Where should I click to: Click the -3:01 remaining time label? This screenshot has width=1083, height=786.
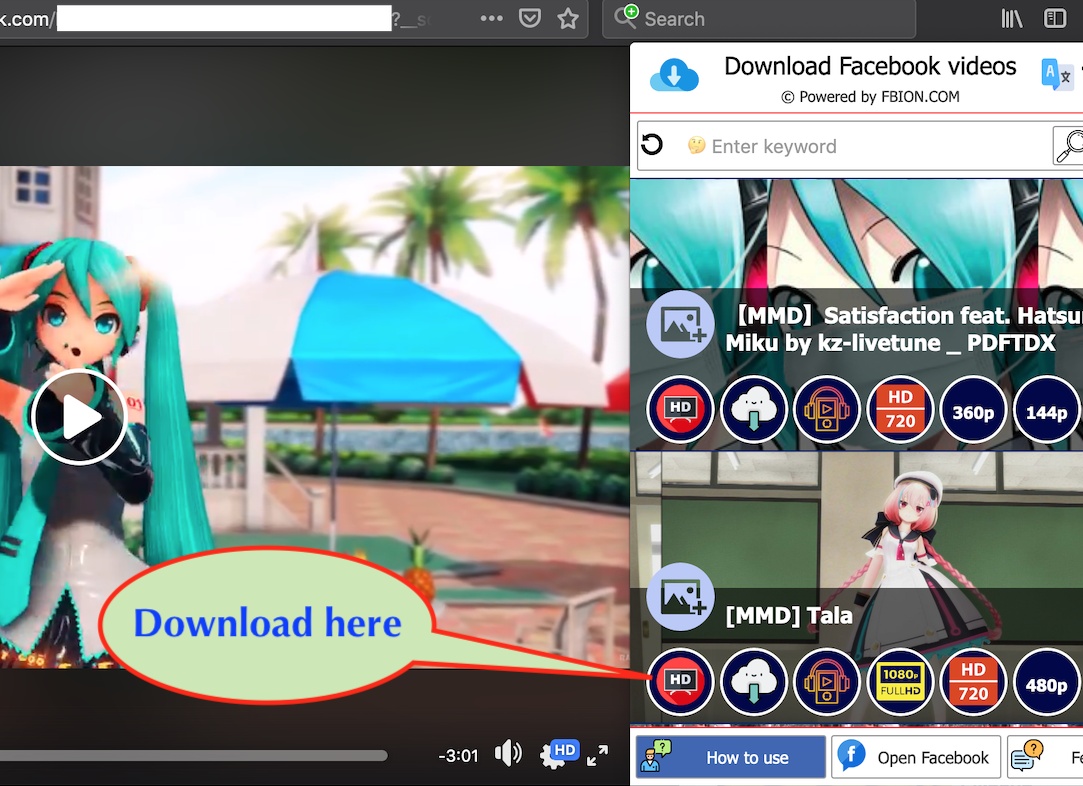pyautogui.click(x=458, y=756)
